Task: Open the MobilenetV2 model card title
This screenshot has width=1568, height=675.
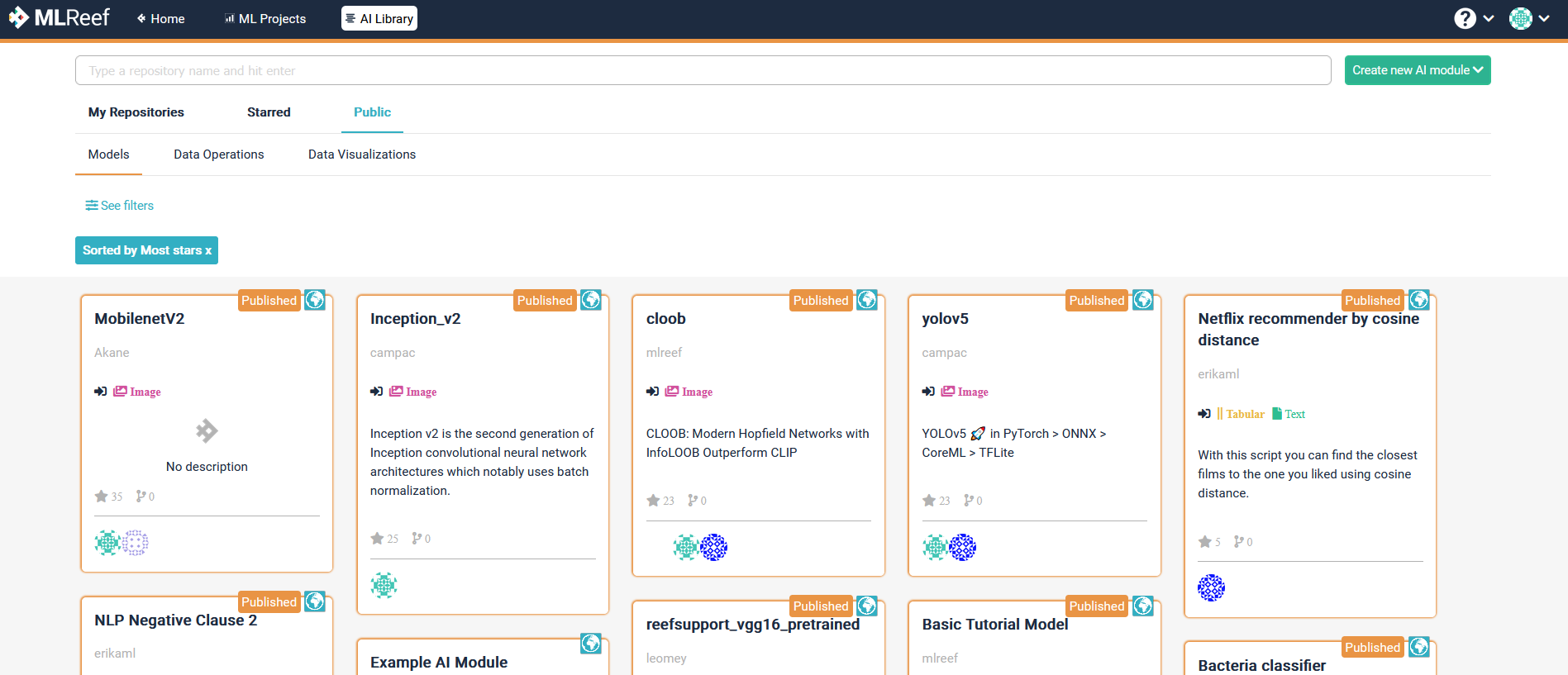Action: [140, 319]
